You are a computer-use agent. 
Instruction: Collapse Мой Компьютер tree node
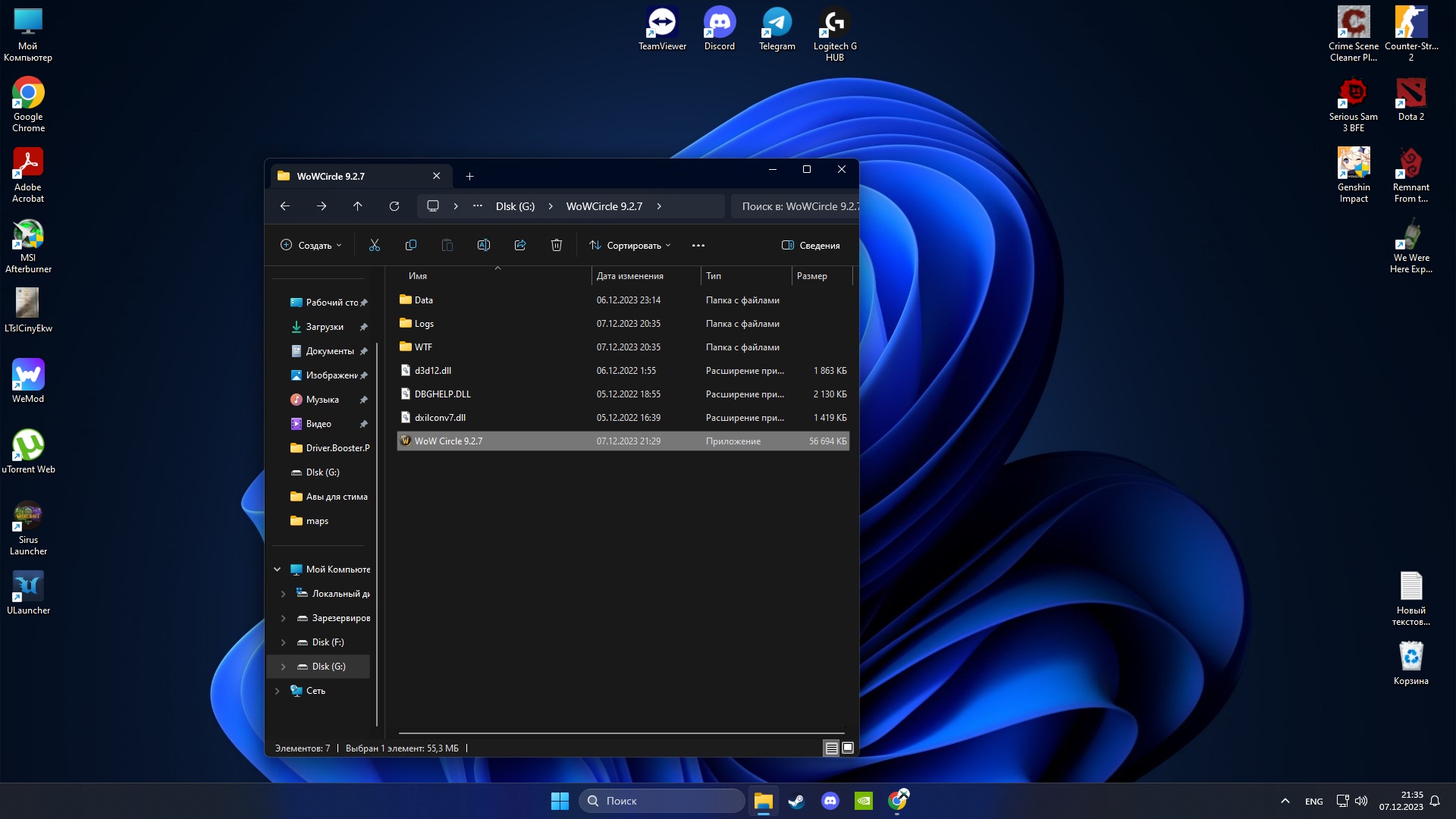[277, 570]
